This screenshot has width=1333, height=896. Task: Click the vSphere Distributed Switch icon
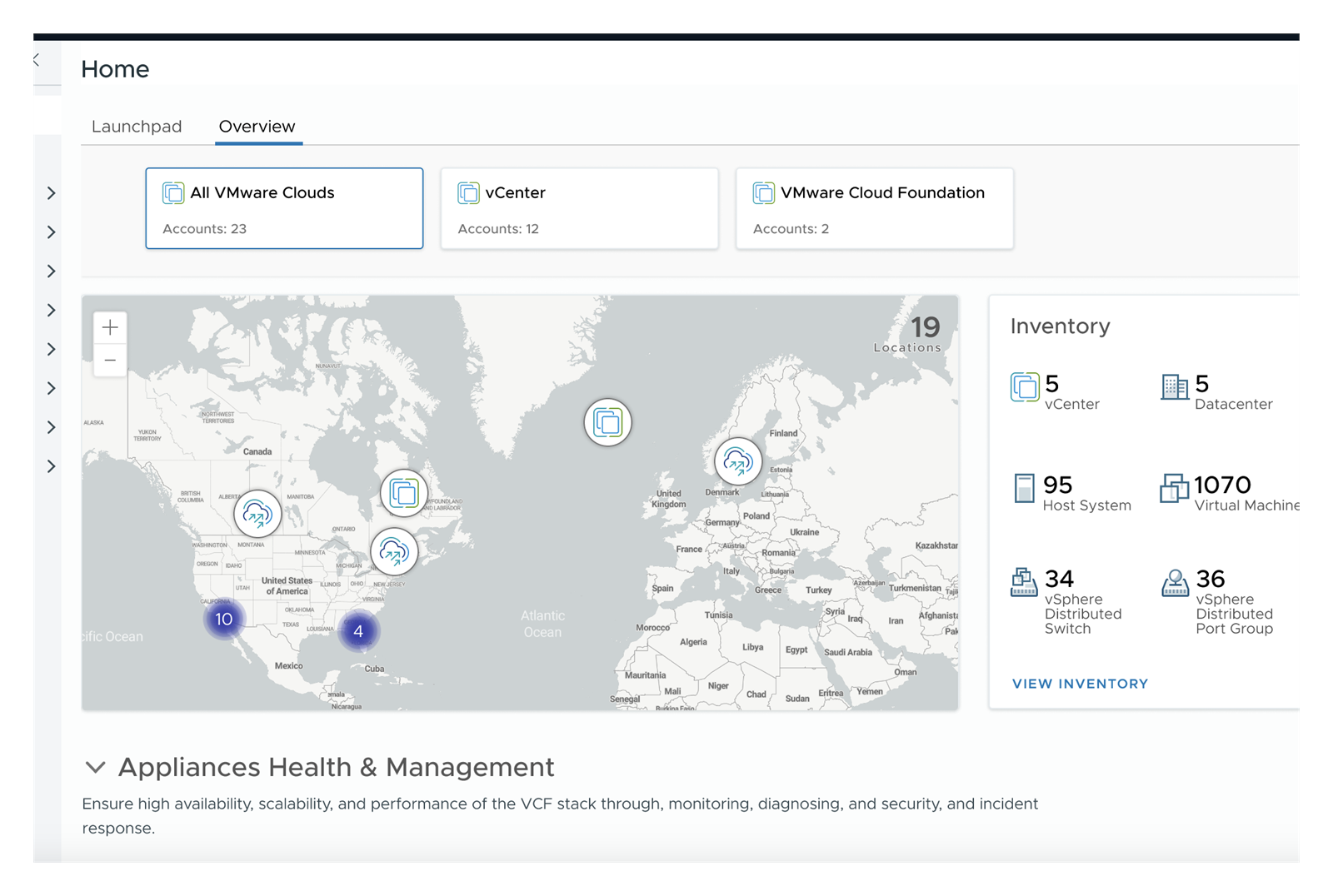(1025, 582)
